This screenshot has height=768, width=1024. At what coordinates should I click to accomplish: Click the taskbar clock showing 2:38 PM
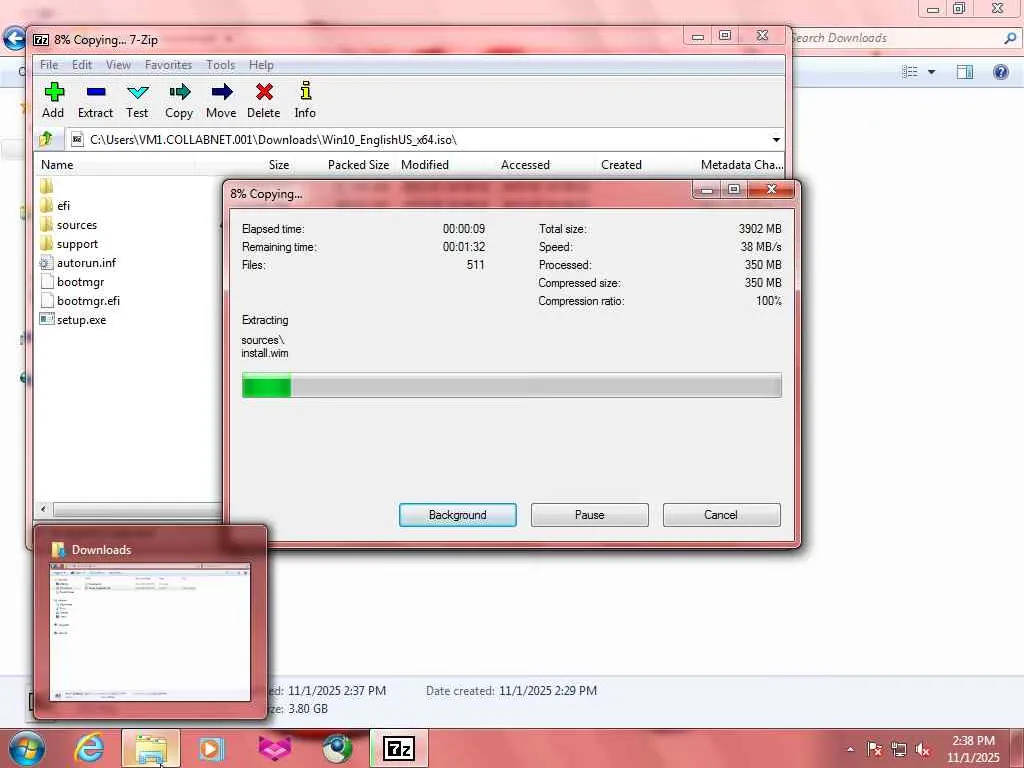coord(973,749)
